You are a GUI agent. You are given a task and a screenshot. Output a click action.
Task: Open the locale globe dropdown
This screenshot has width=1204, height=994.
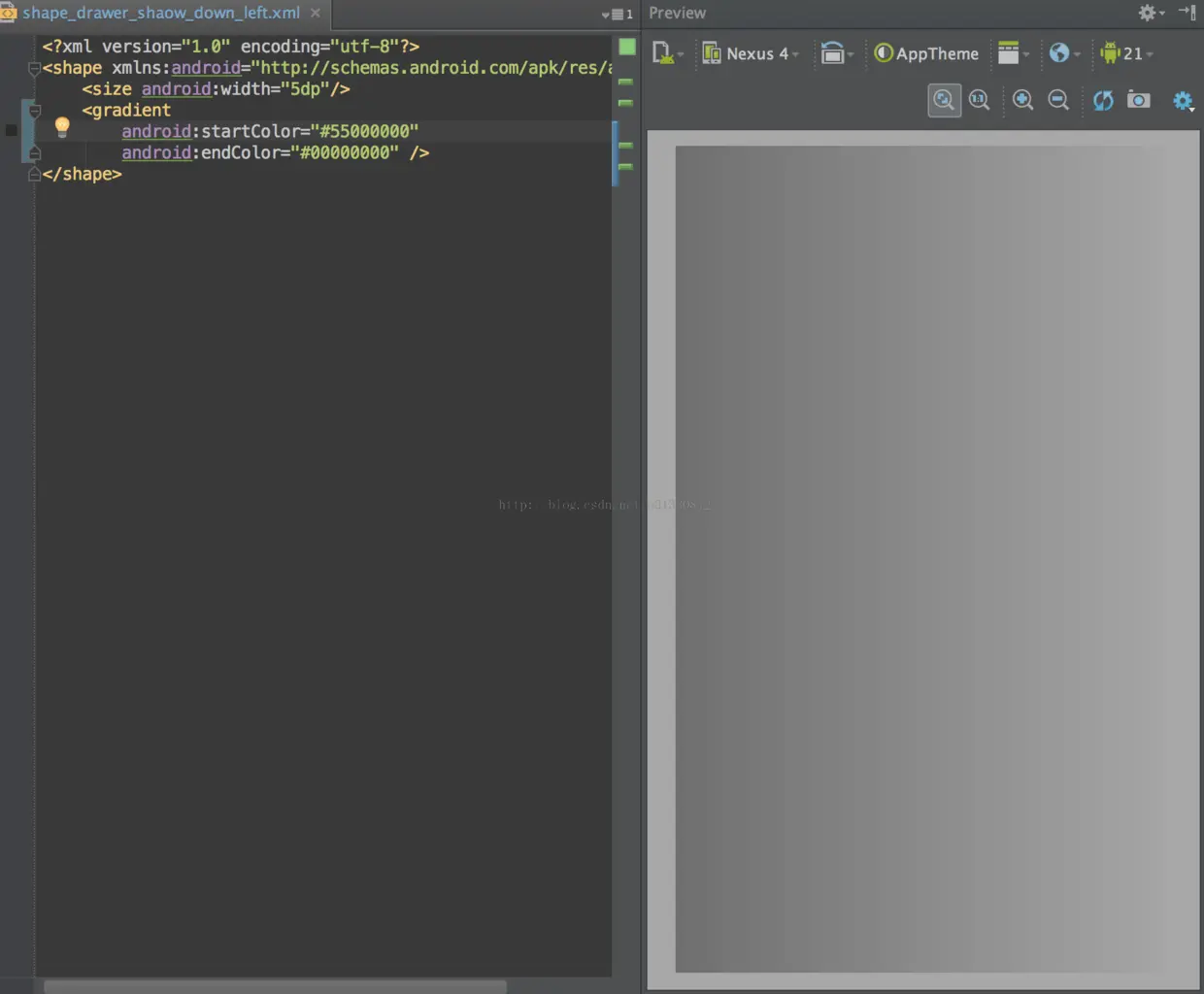tap(1064, 53)
